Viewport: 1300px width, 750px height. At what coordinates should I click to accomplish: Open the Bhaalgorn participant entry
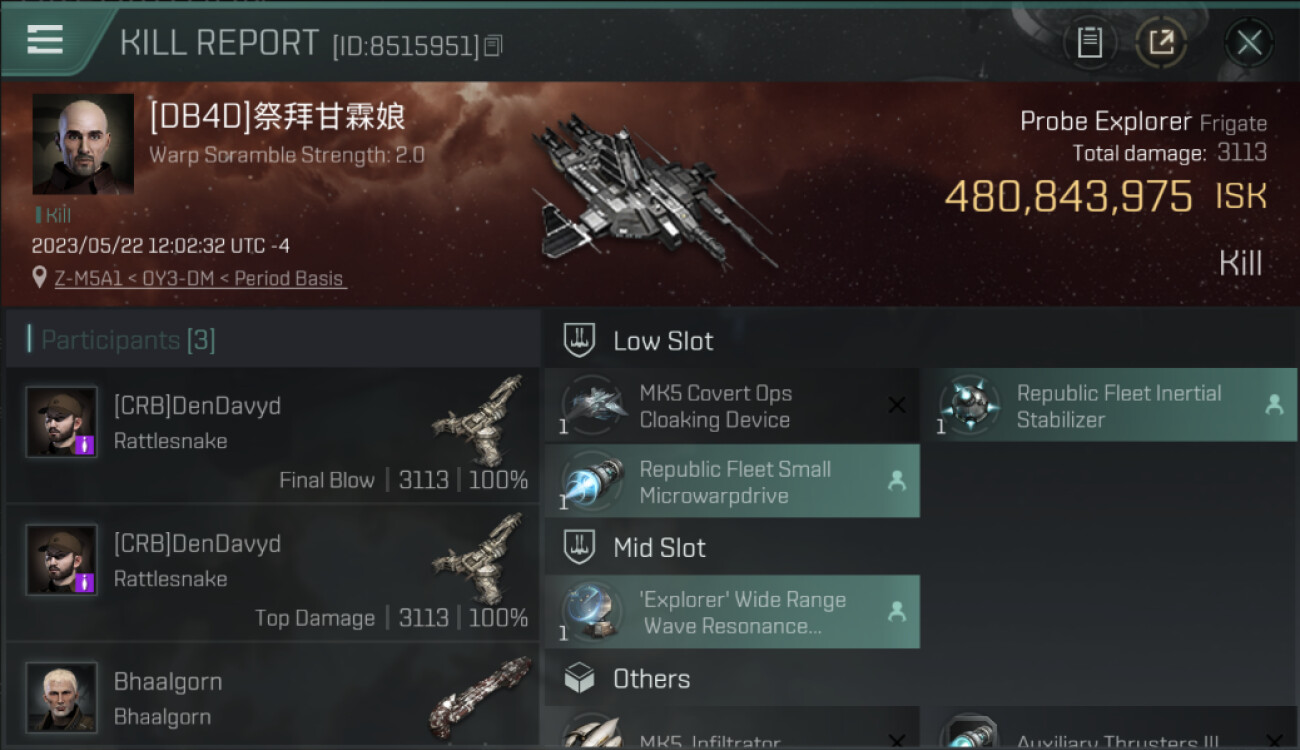coord(272,697)
